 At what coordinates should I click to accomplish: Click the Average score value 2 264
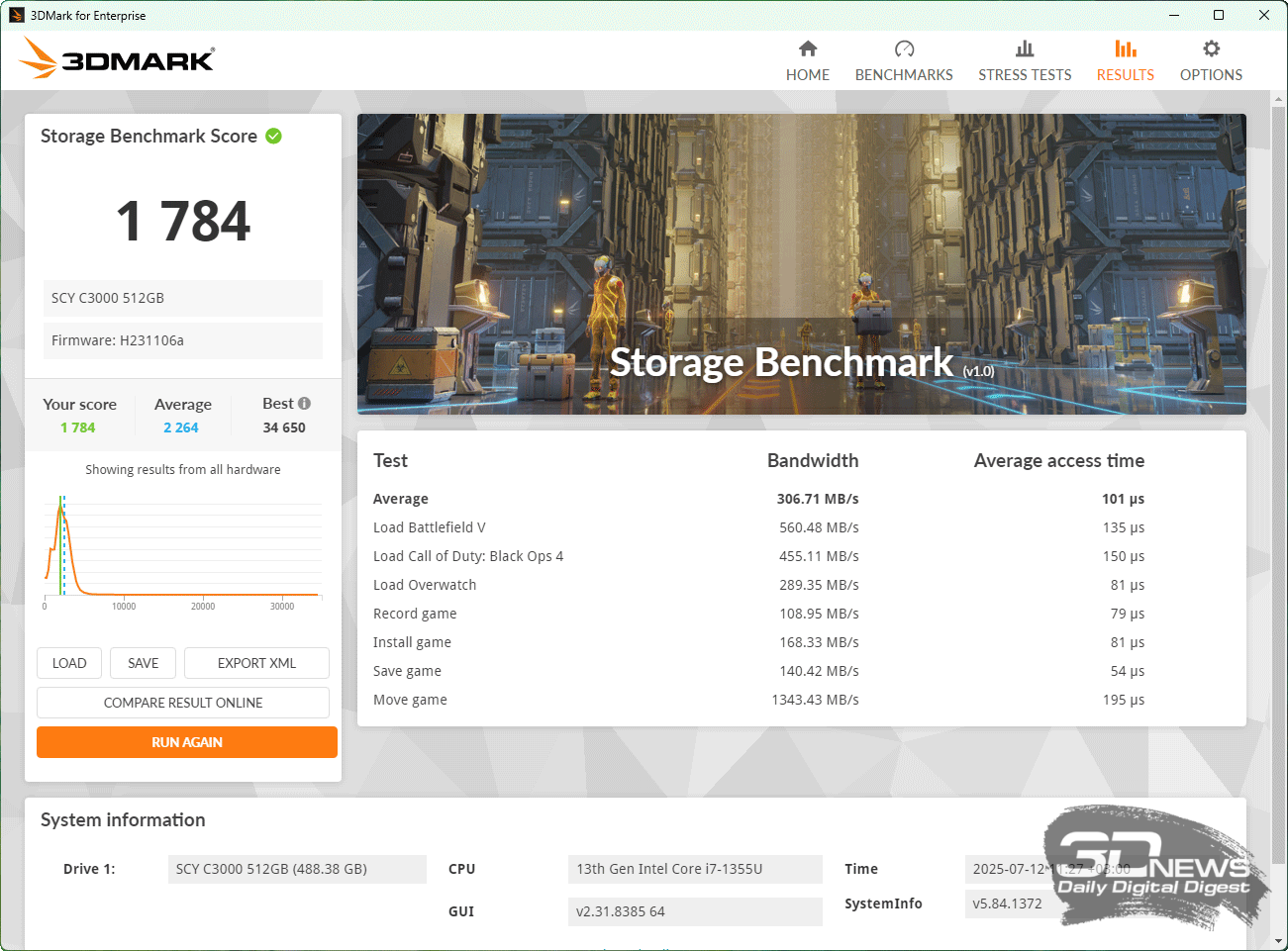pyautogui.click(x=181, y=428)
